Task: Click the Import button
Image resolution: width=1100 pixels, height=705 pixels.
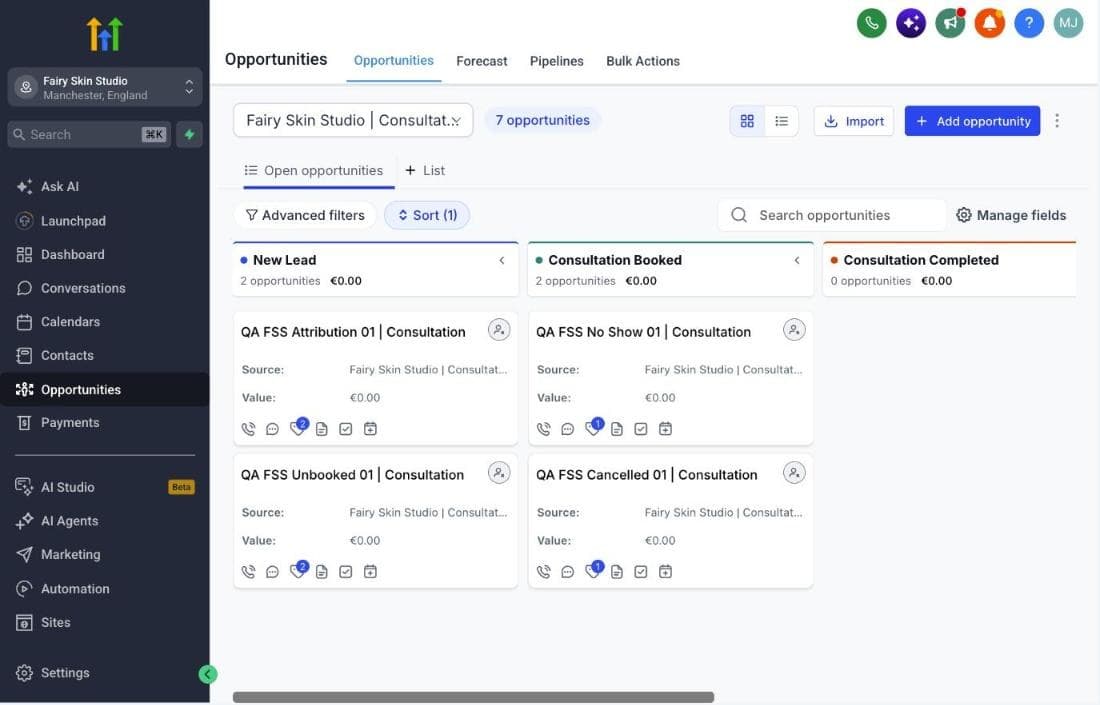Action: 854,121
